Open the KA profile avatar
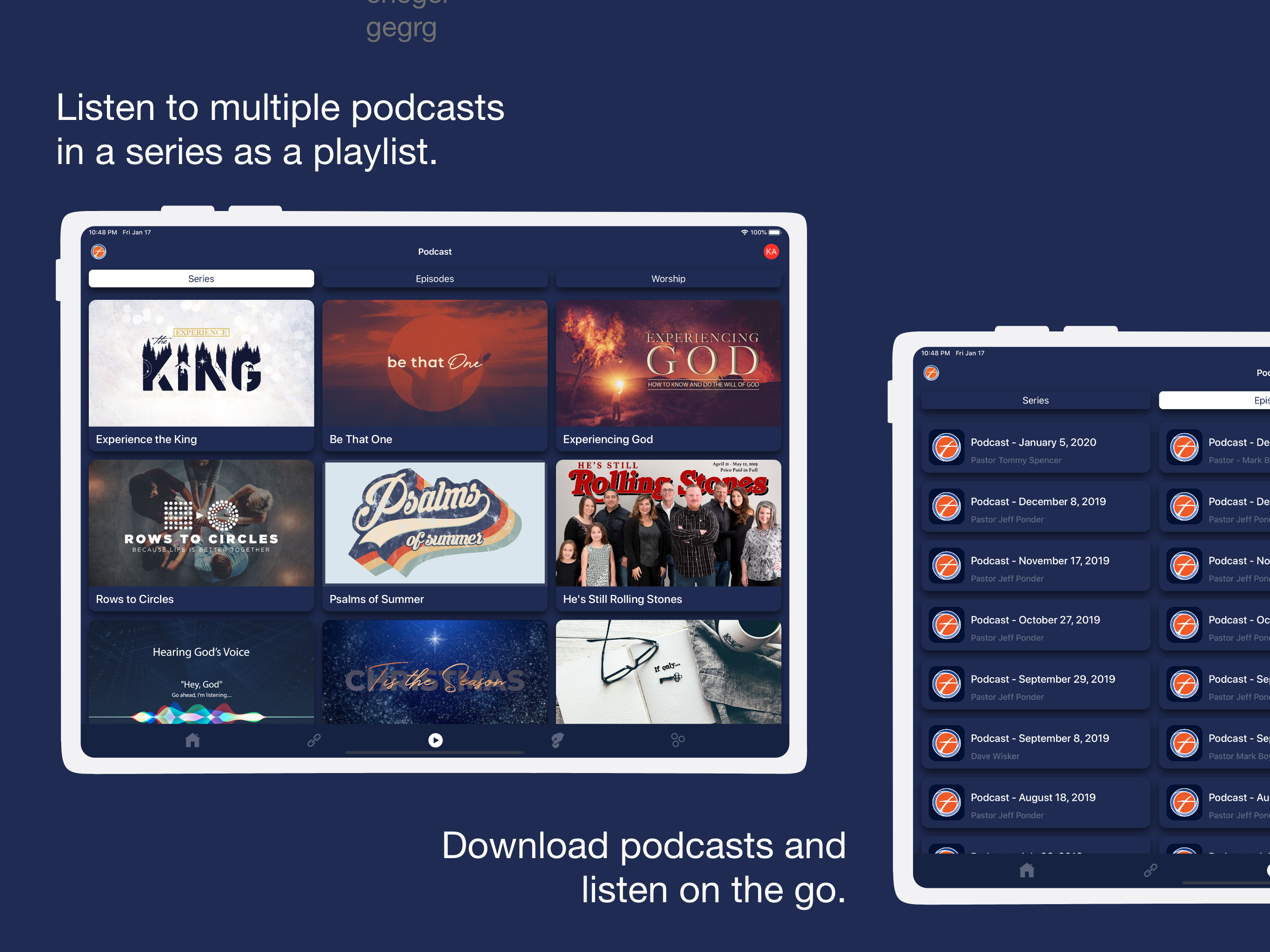Viewport: 1270px width, 952px height. point(771,251)
